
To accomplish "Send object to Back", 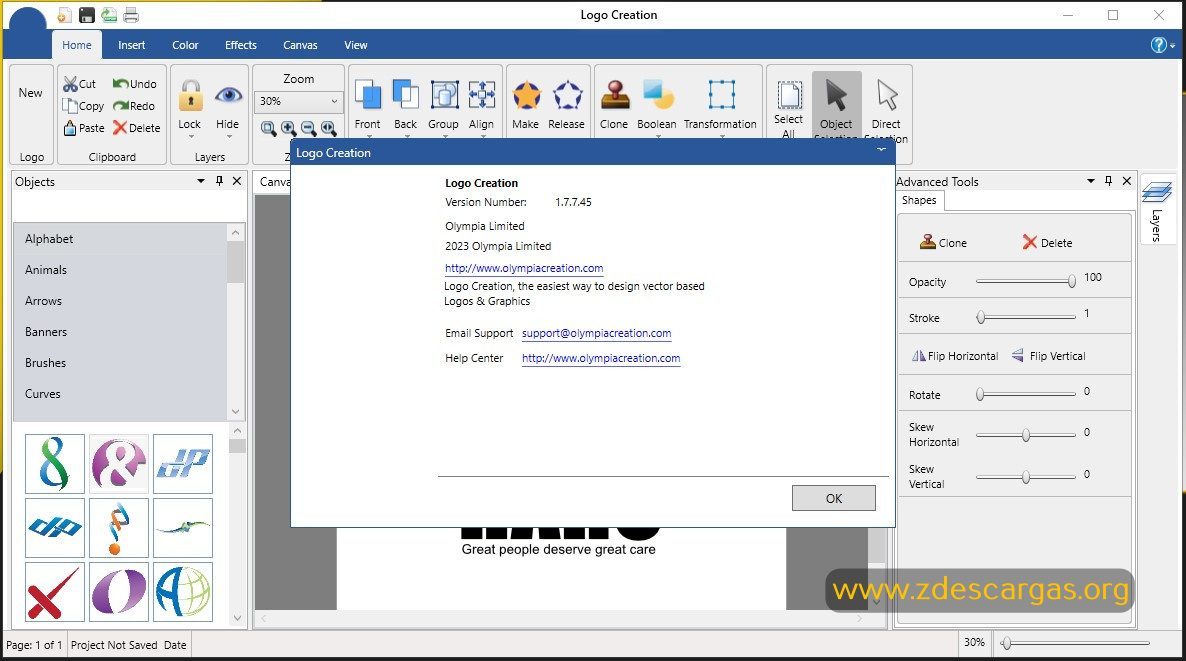I will 405,106.
